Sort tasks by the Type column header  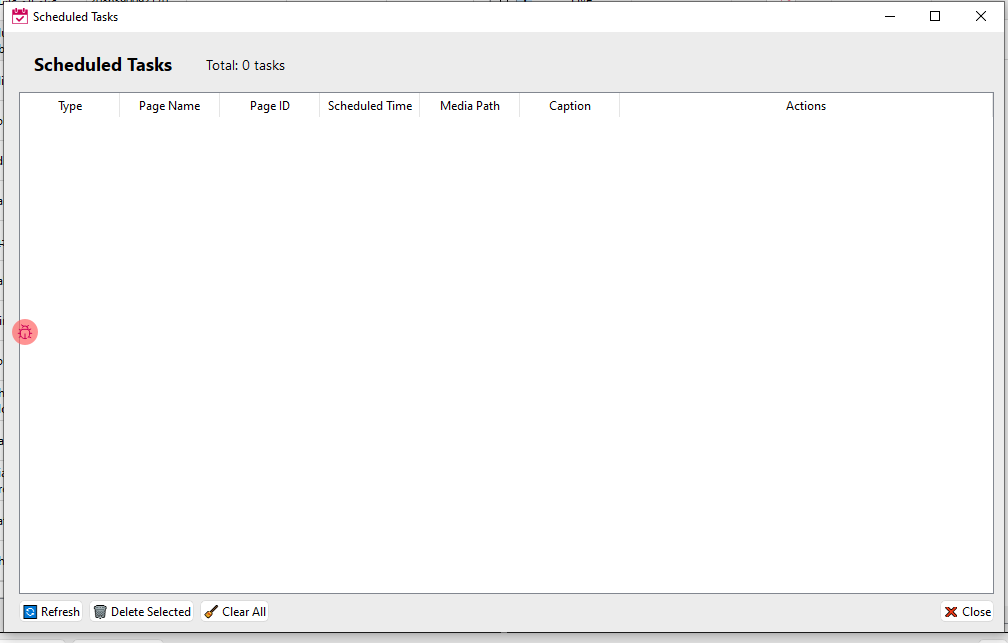70,105
